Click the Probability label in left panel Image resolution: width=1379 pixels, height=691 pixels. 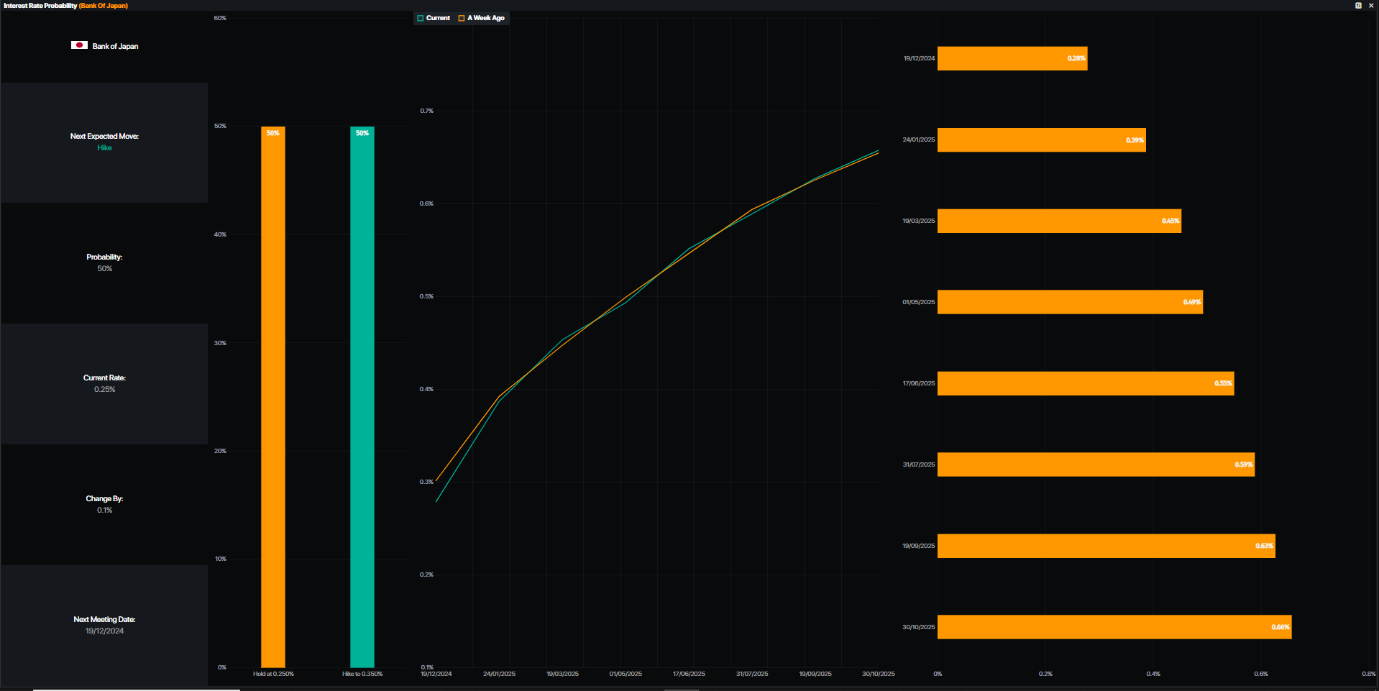(x=104, y=257)
